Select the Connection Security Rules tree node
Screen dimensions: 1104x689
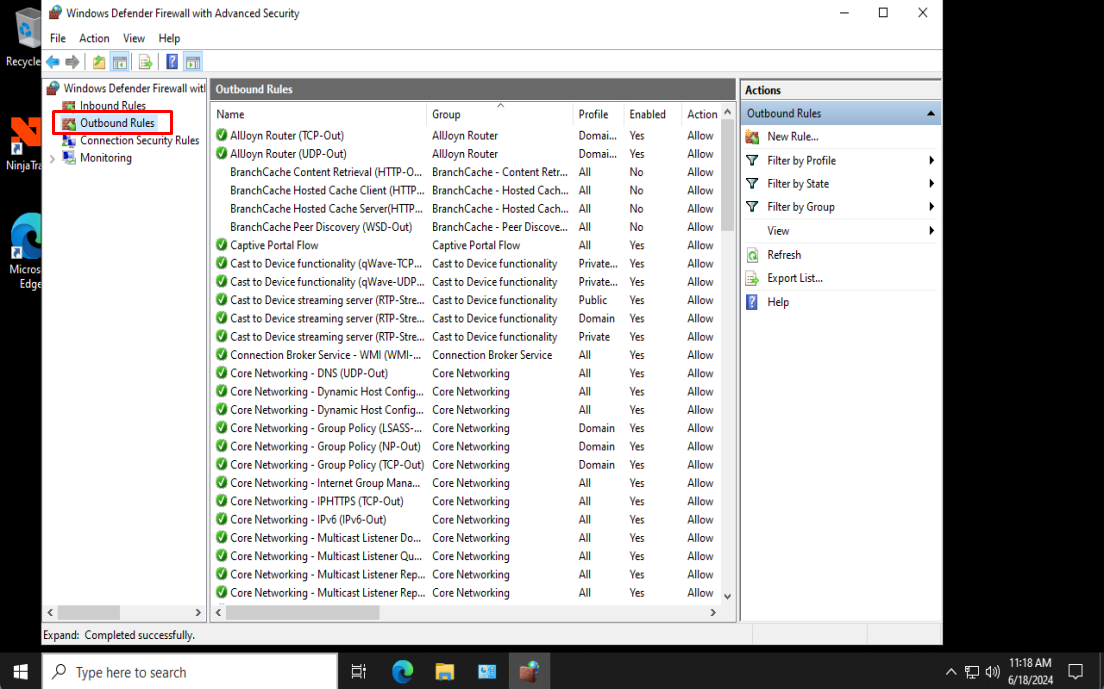(139, 141)
